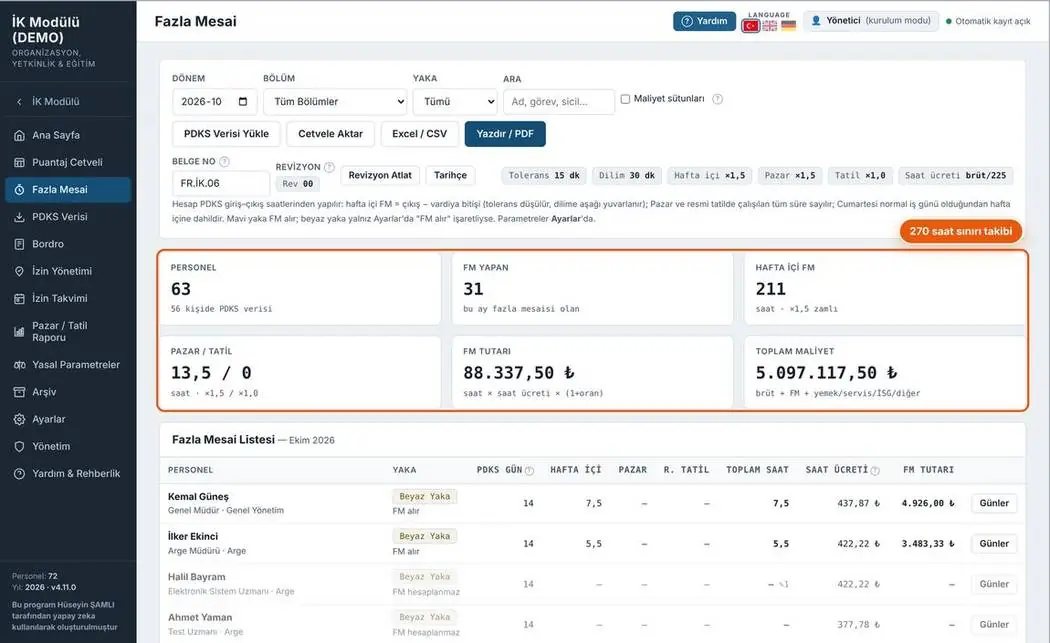The image size is (1050, 643).
Task: Click the info icon next to Belge No
Action: pyautogui.click(x=224, y=161)
